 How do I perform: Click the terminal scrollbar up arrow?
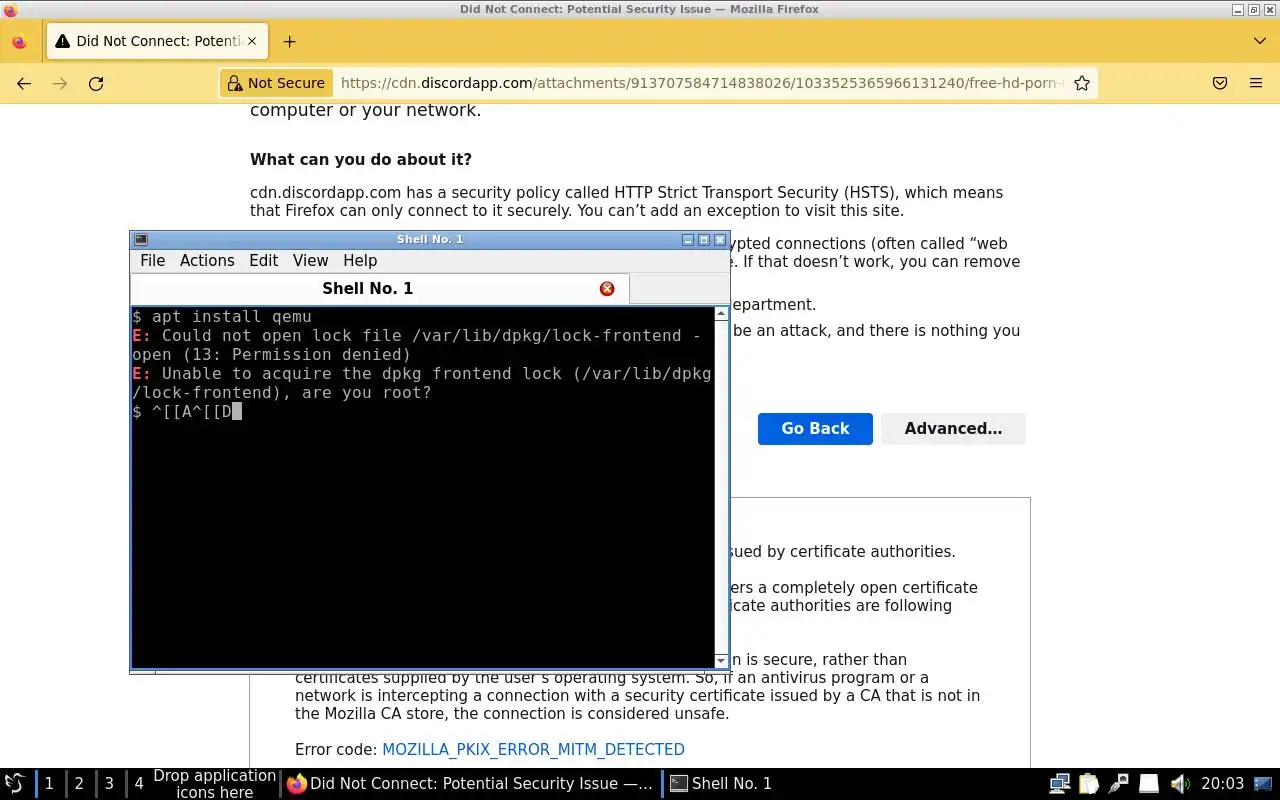click(721, 314)
